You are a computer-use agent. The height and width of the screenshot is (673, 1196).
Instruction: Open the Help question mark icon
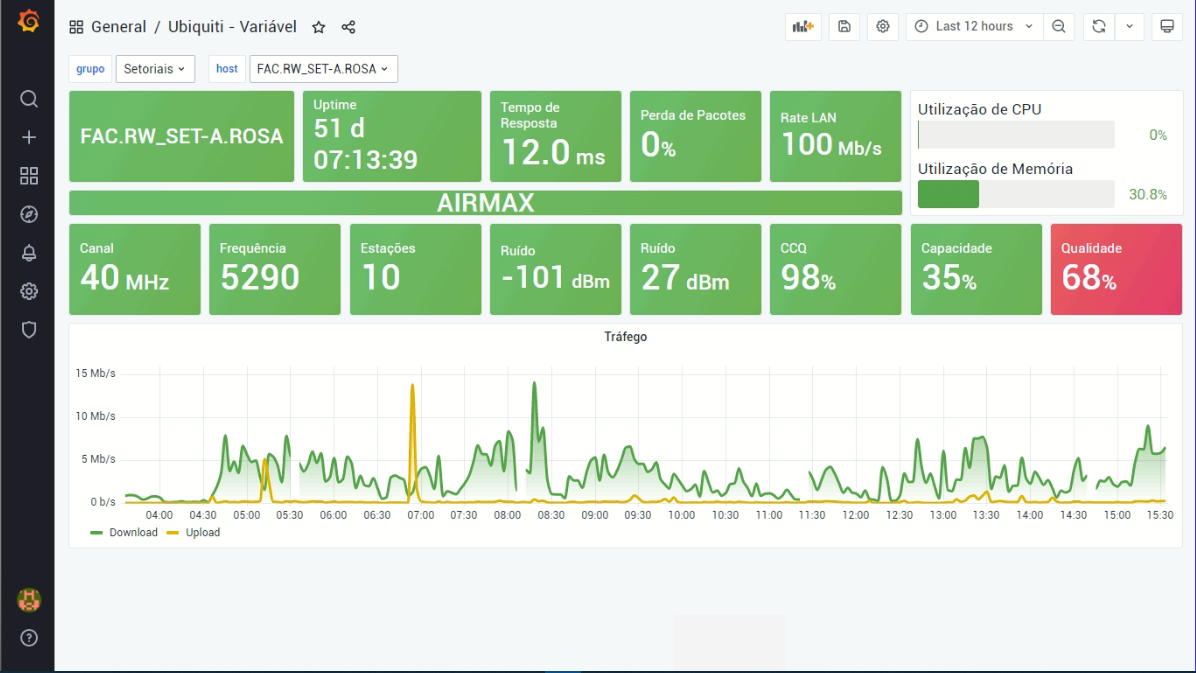29,638
